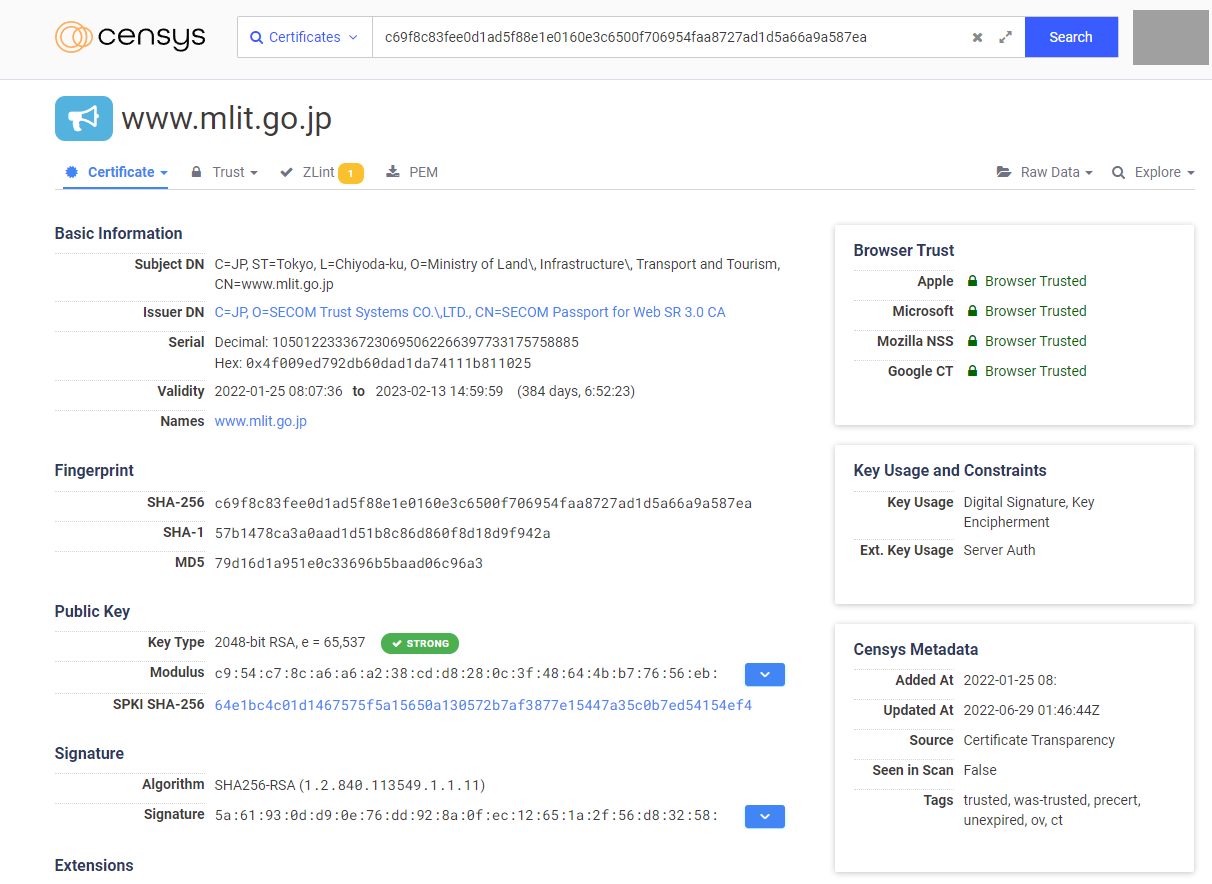Click the Censys logo icon
This screenshot has height=884, width=1212.
pyautogui.click(x=74, y=37)
